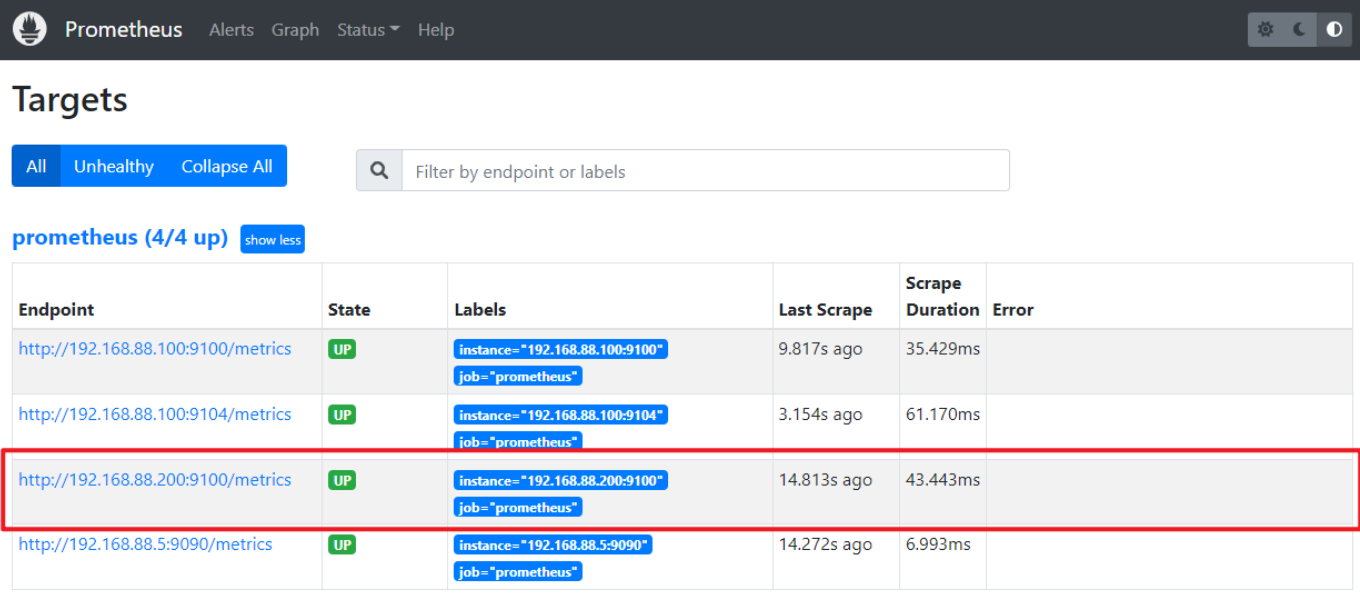The image size is (1360, 595).
Task: Collapse group with show less button
Action: point(272,239)
